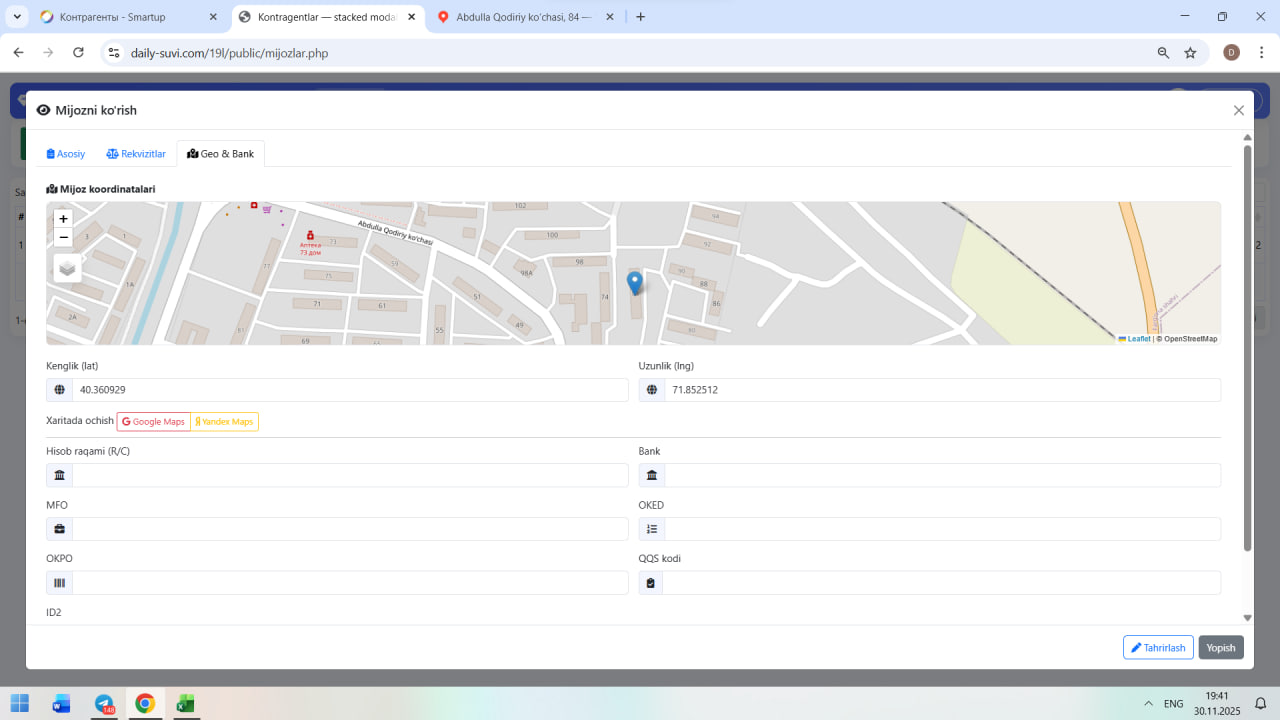
Task: Open the browser zoom indicator icon
Action: click(x=1163, y=53)
